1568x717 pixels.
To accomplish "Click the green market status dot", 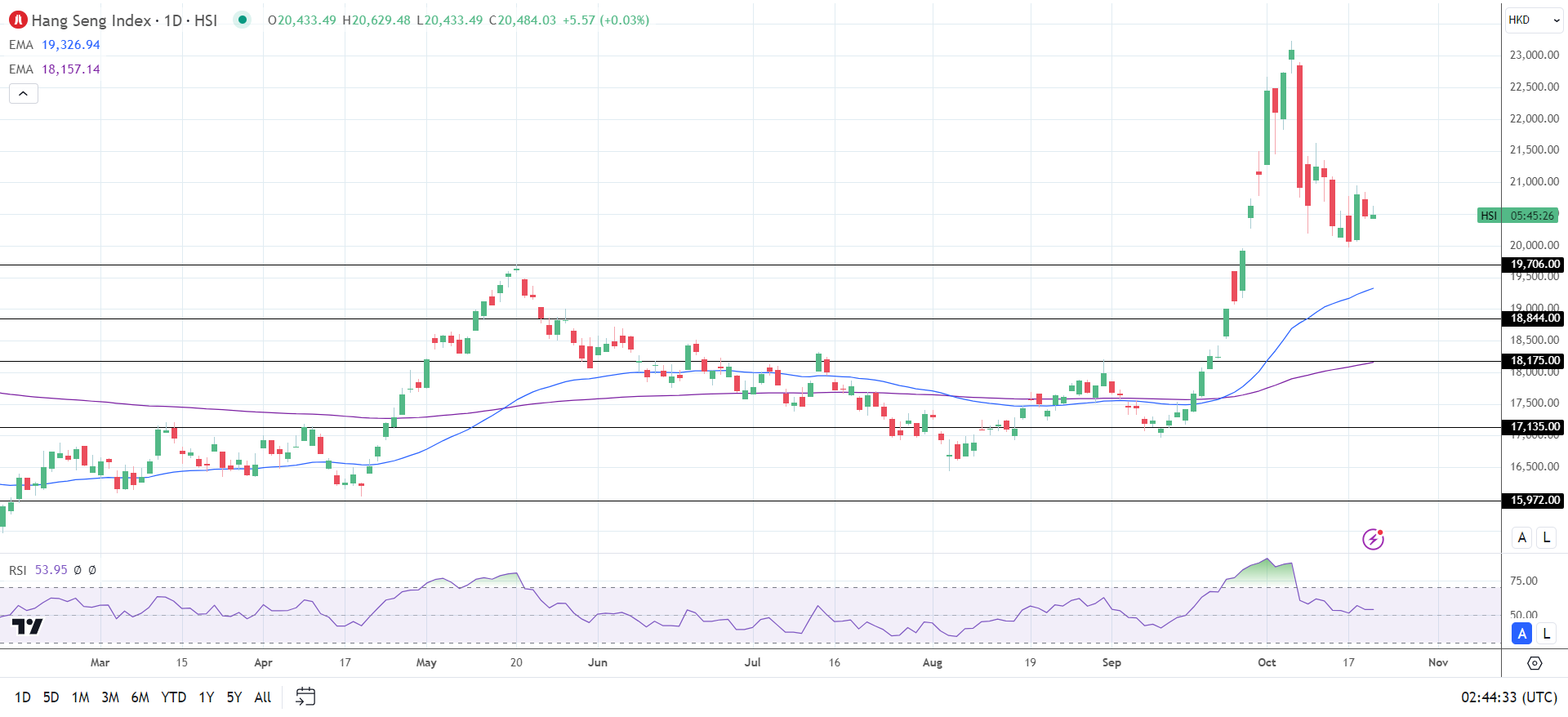I will click(243, 20).
